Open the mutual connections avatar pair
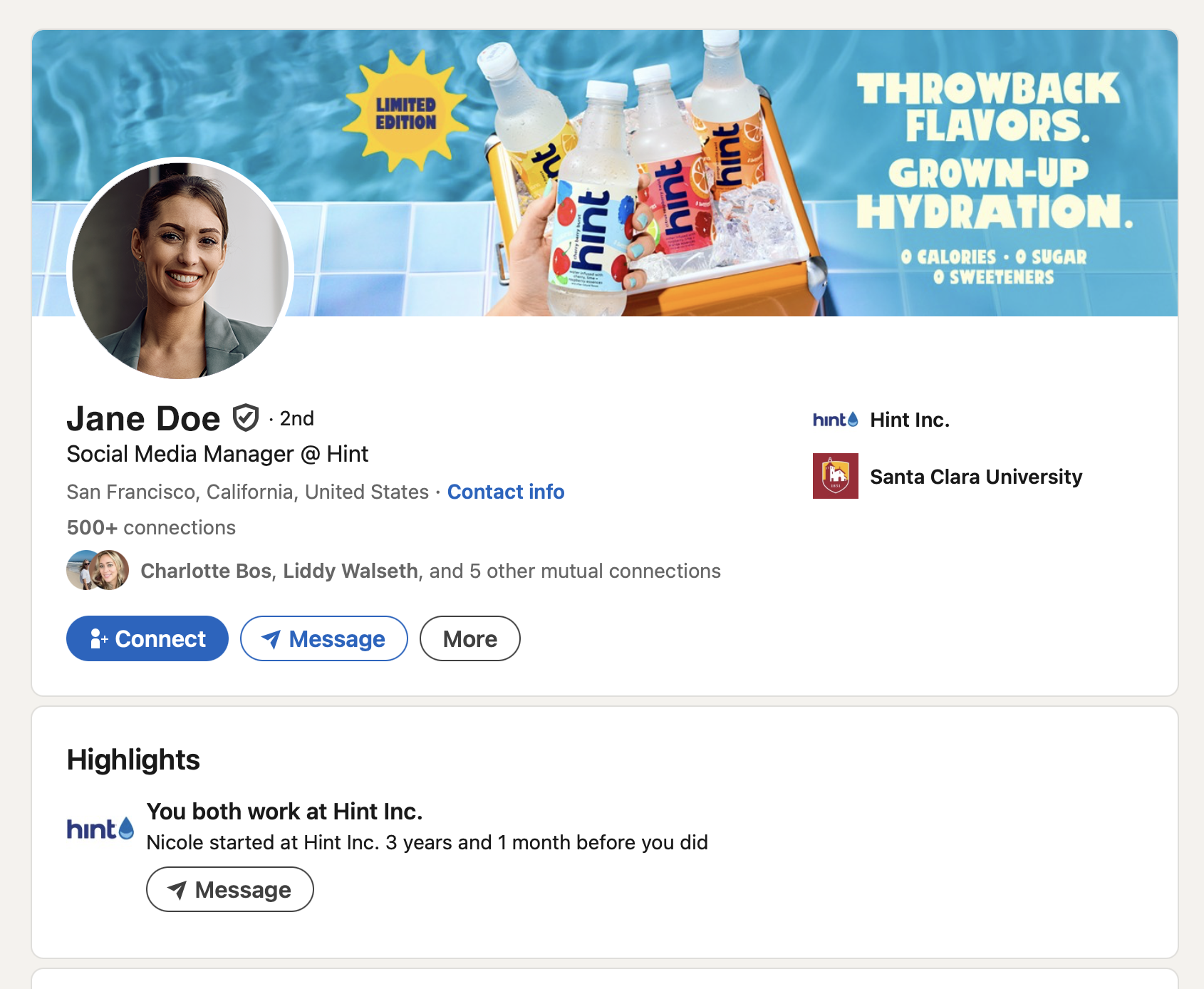This screenshot has height=989, width=1204. tap(98, 570)
